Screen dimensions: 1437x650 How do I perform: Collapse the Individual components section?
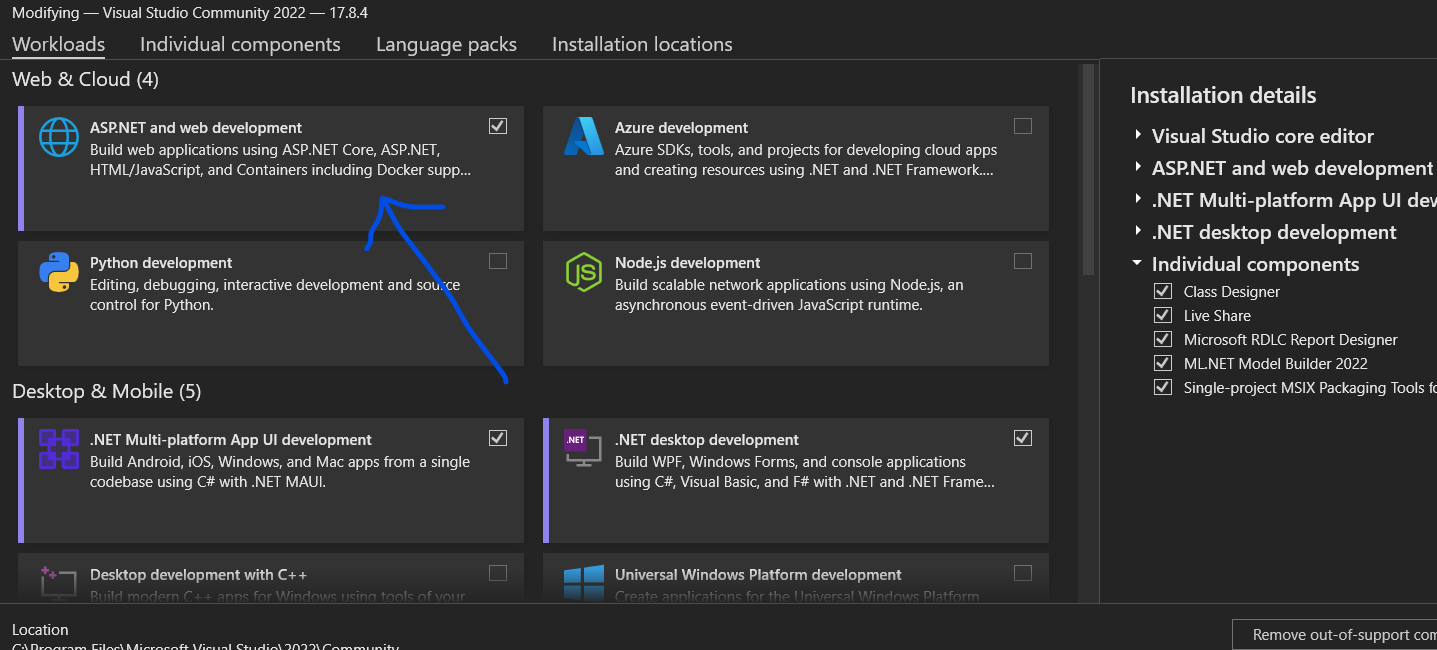1138,264
